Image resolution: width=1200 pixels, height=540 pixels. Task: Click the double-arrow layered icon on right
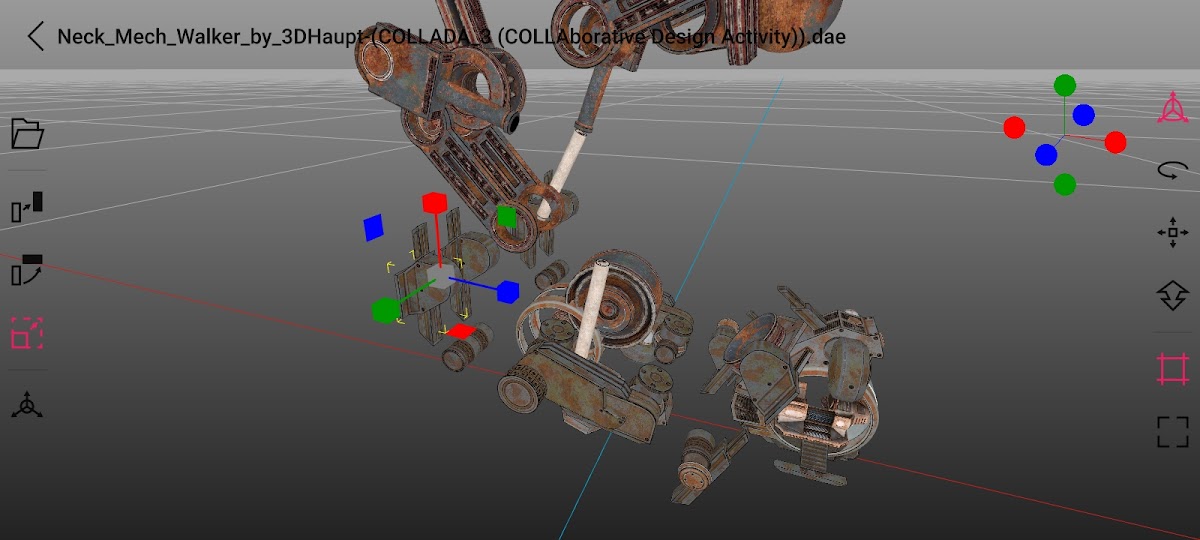coord(1172,296)
